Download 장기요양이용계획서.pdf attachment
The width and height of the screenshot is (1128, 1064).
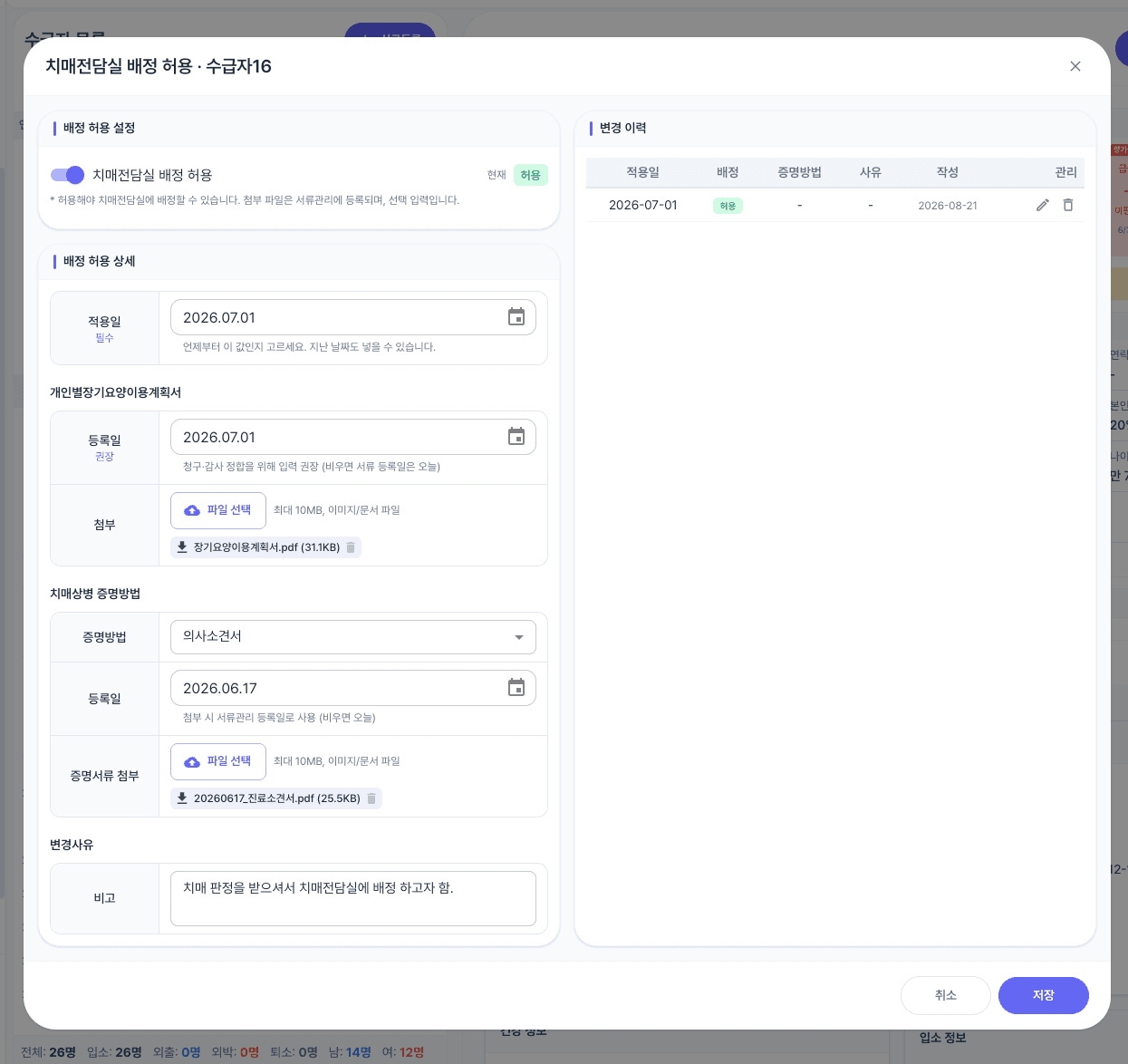tap(182, 547)
